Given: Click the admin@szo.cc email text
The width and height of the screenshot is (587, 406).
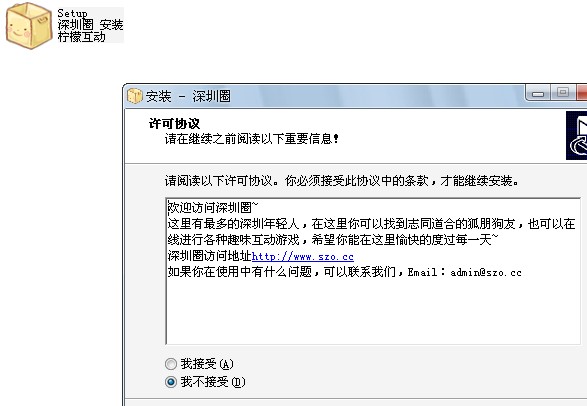Looking at the screenshot, I should tap(486, 272).
